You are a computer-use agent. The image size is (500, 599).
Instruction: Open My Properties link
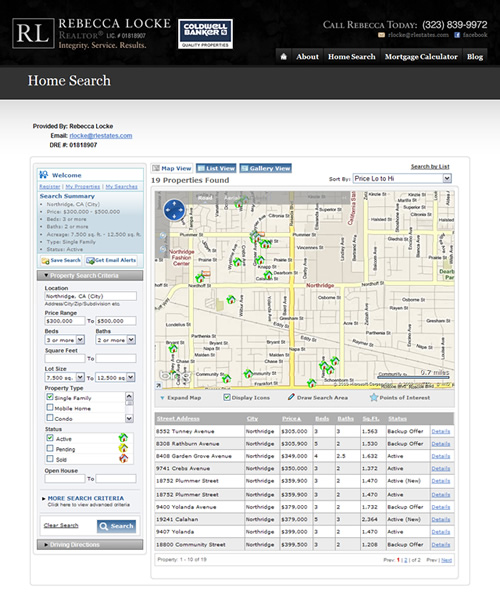pyautogui.click(x=83, y=186)
